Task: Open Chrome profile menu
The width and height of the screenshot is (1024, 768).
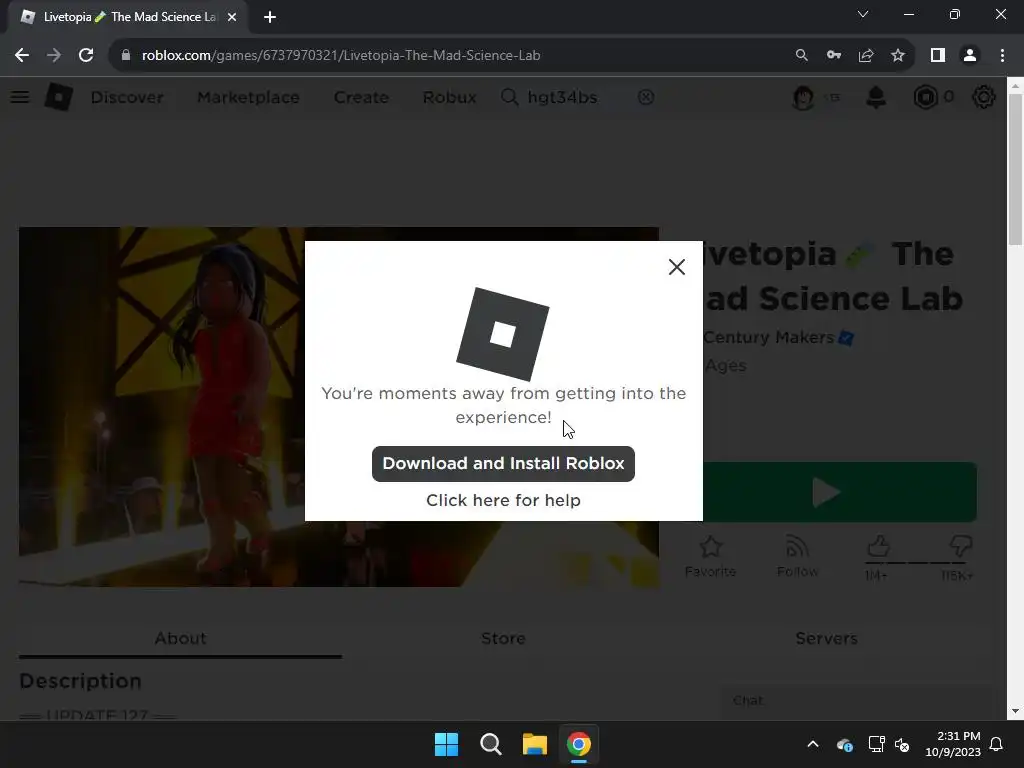Action: (x=970, y=56)
